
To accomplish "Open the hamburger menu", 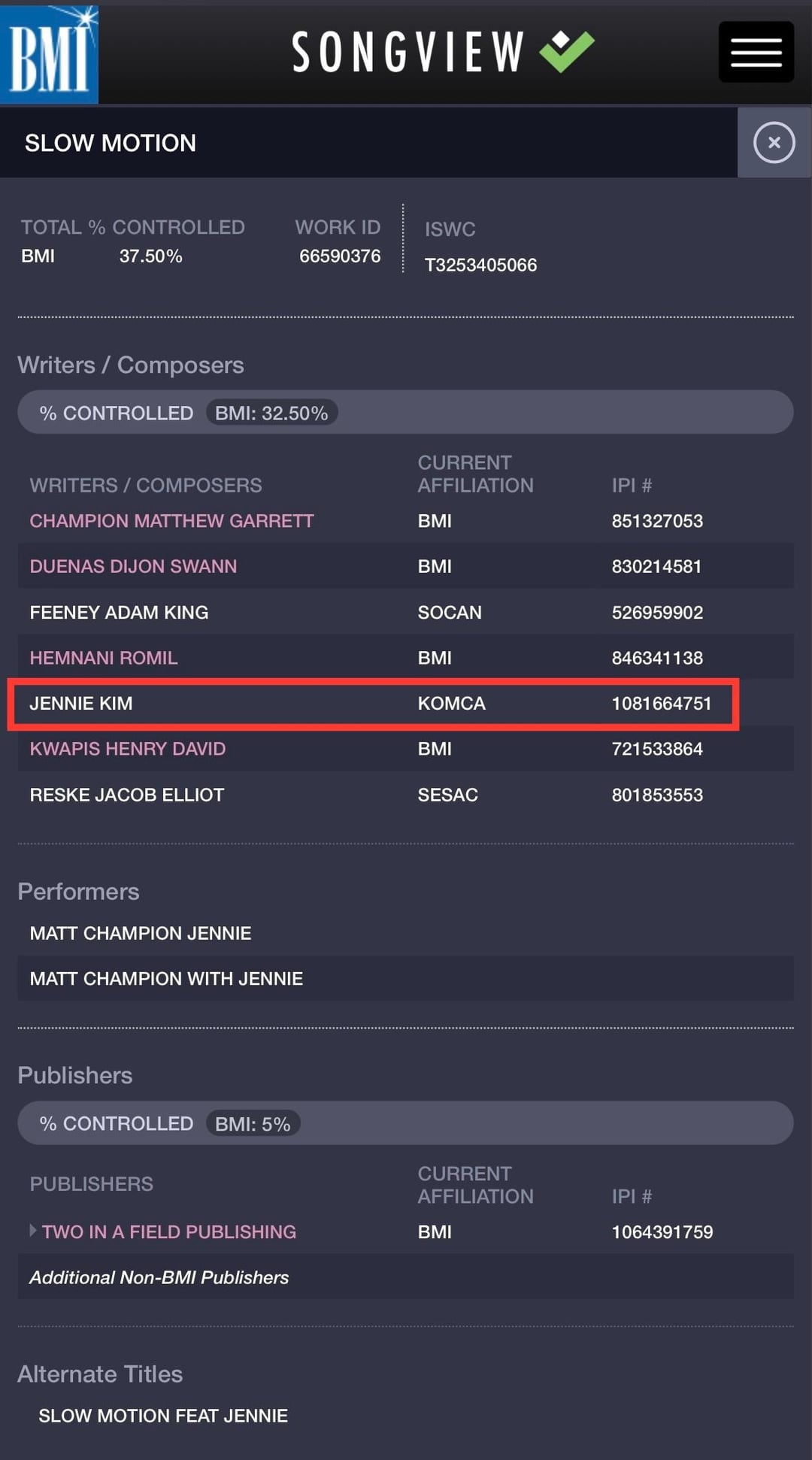I will coord(756,52).
